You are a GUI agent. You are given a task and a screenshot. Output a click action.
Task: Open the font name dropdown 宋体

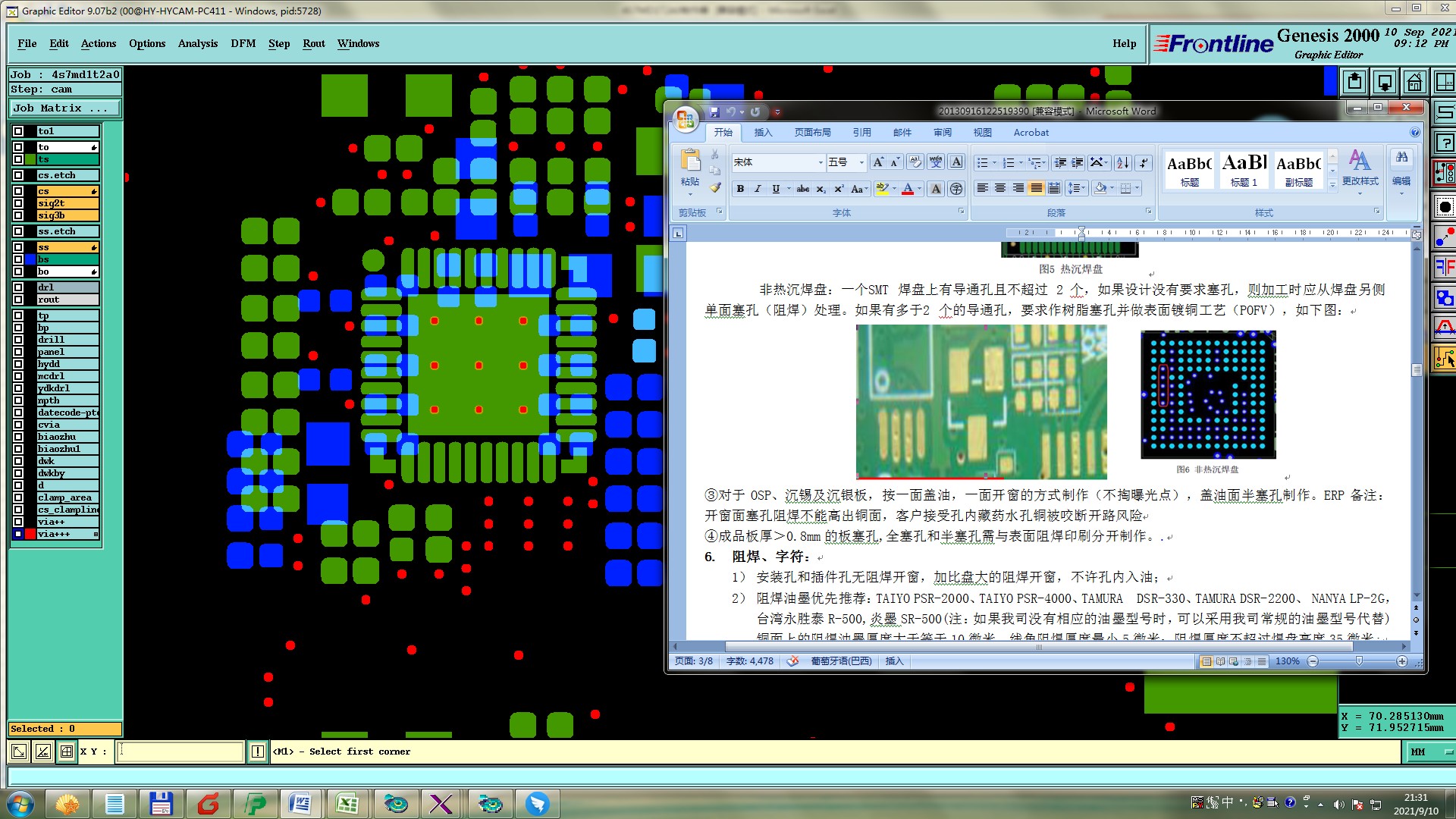pos(820,162)
